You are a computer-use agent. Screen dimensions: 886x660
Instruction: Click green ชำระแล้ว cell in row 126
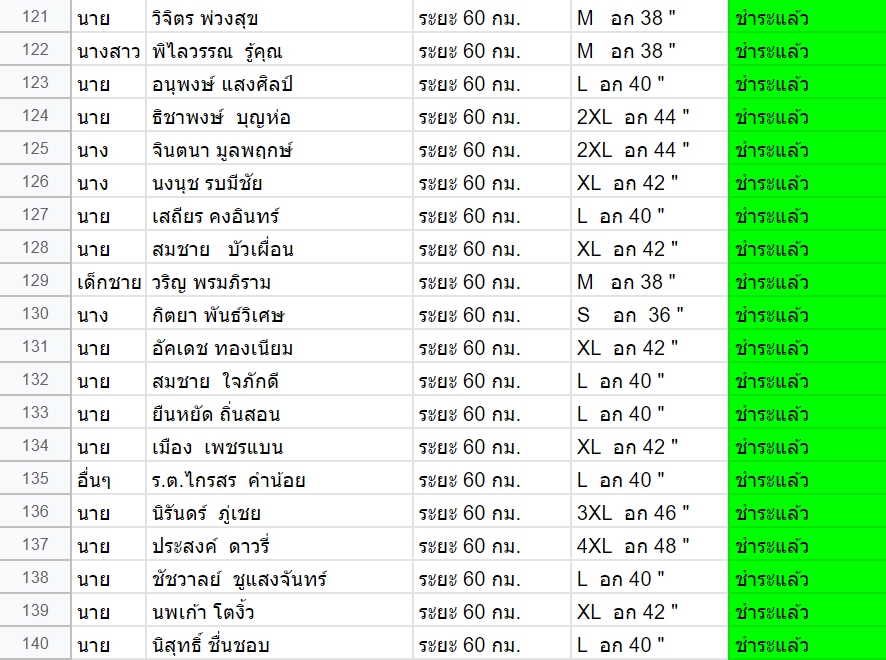[807, 181]
